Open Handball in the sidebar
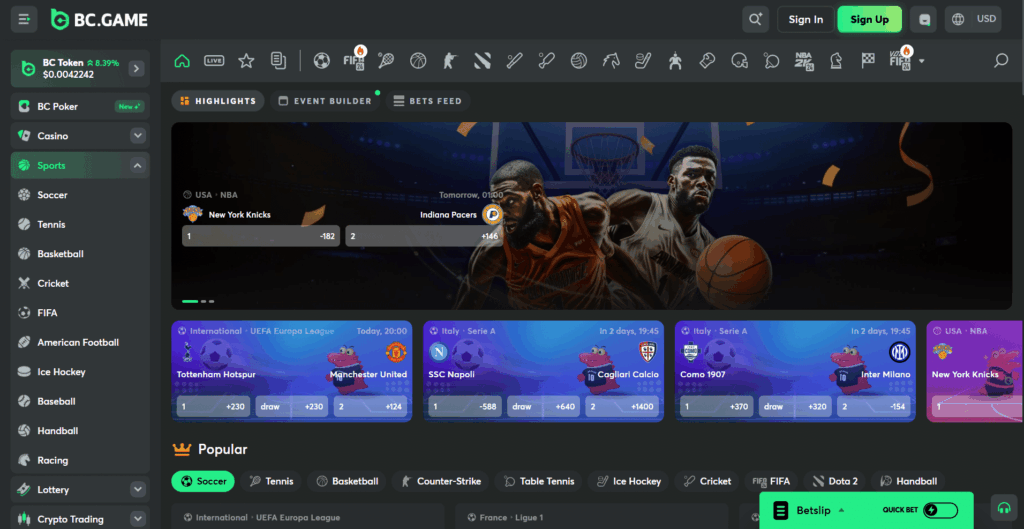Image resolution: width=1024 pixels, height=529 pixels. [x=80, y=431]
